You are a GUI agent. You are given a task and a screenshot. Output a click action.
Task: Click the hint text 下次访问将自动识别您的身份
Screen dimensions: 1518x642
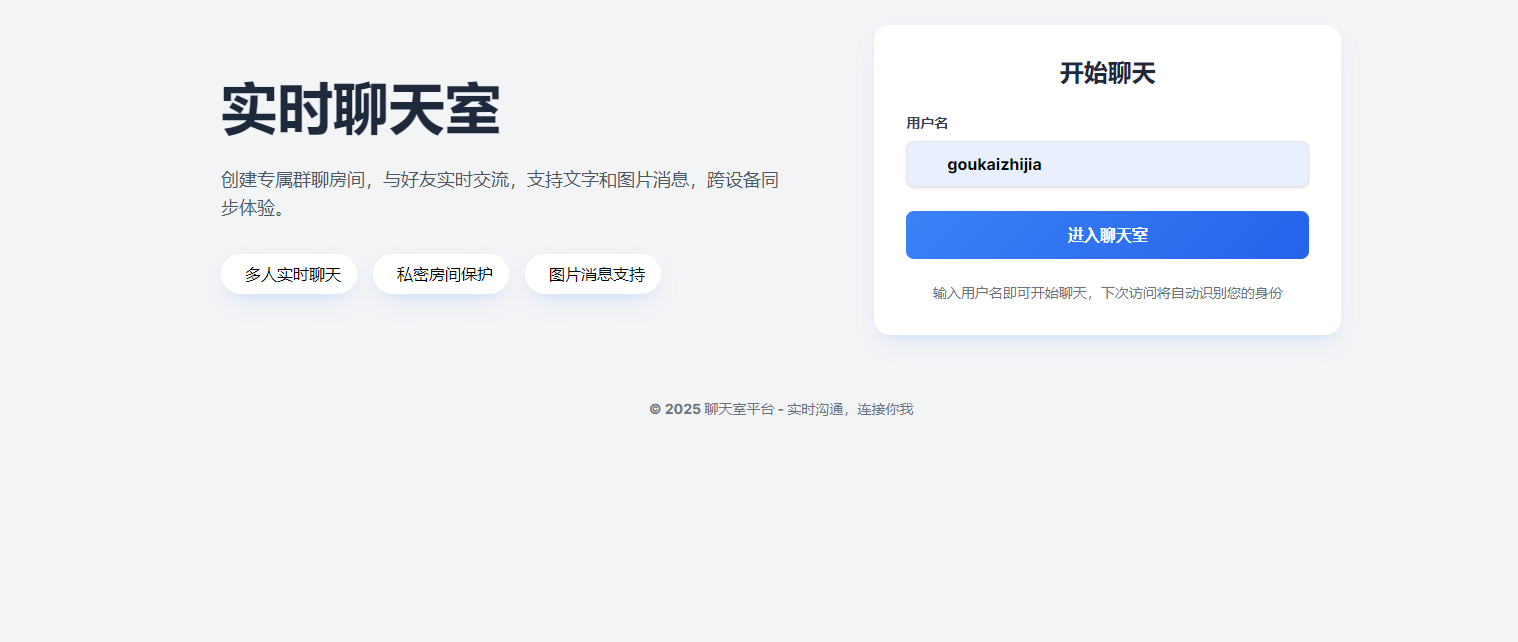(1192, 293)
